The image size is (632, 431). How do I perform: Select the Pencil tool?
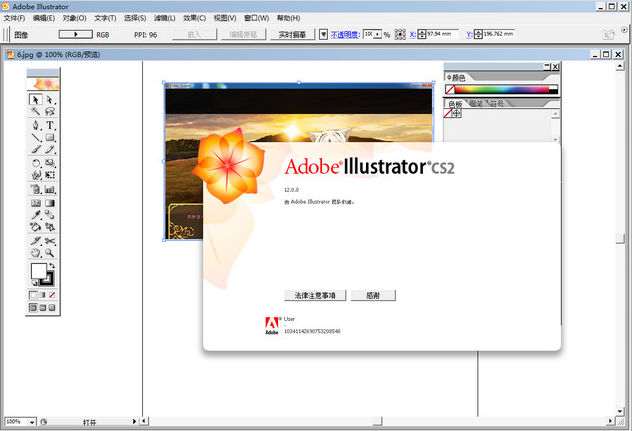(50, 150)
